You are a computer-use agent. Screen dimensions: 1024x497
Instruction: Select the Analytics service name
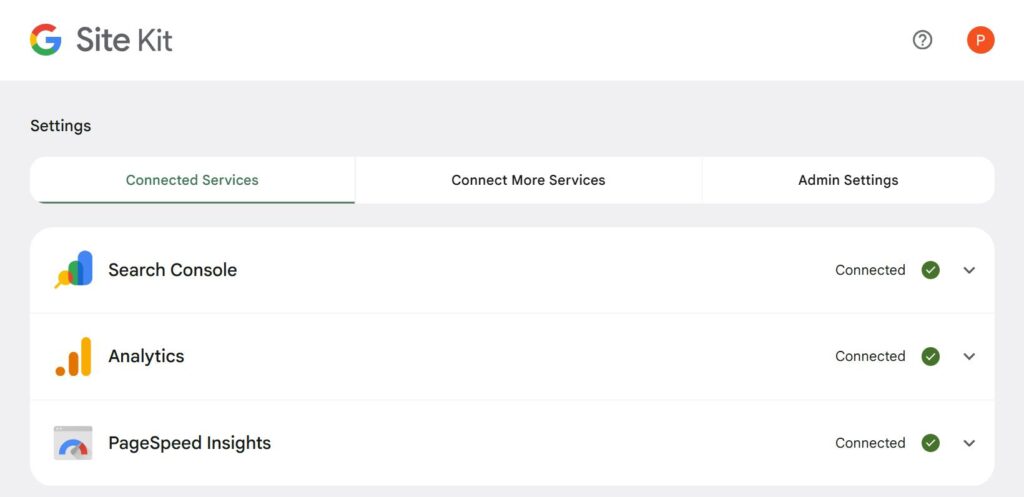pos(146,356)
